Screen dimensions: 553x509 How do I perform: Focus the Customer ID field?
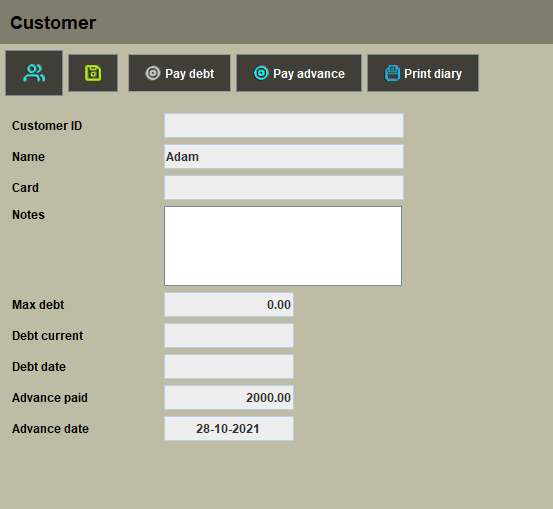(x=284, y=126)
